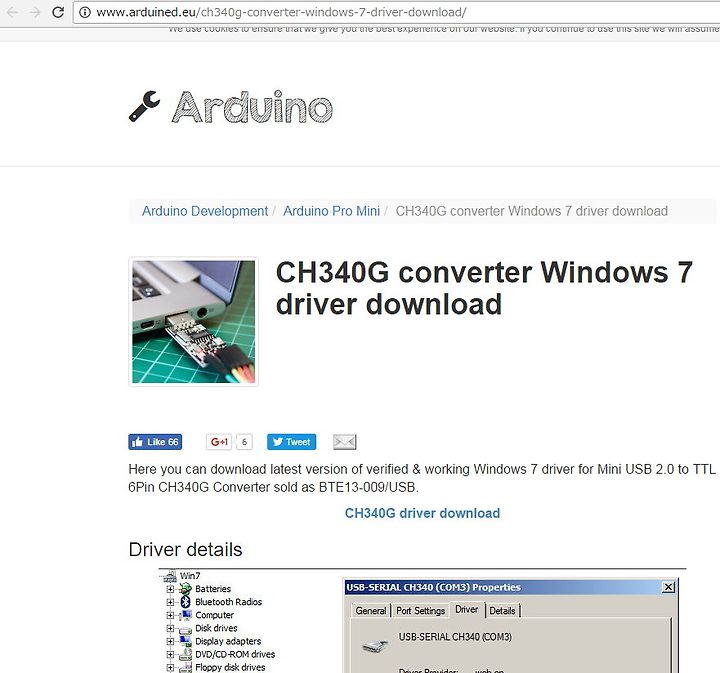Close the USB-SERIAL CH340 Properties dialog
Viewport: 720px width, 673px height.
pyautogui.click(x=669, y=587)
